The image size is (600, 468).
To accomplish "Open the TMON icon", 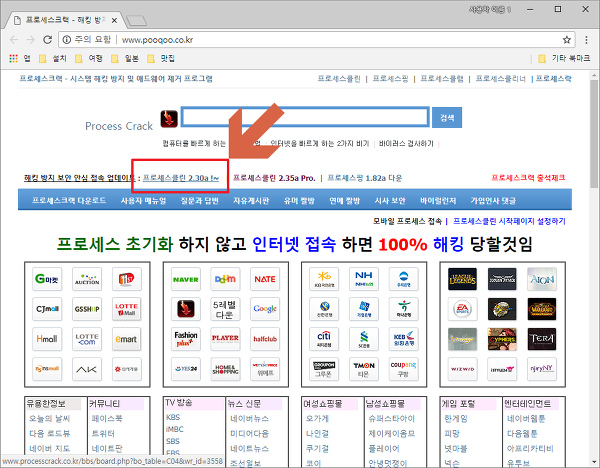I will click(364, 369).
